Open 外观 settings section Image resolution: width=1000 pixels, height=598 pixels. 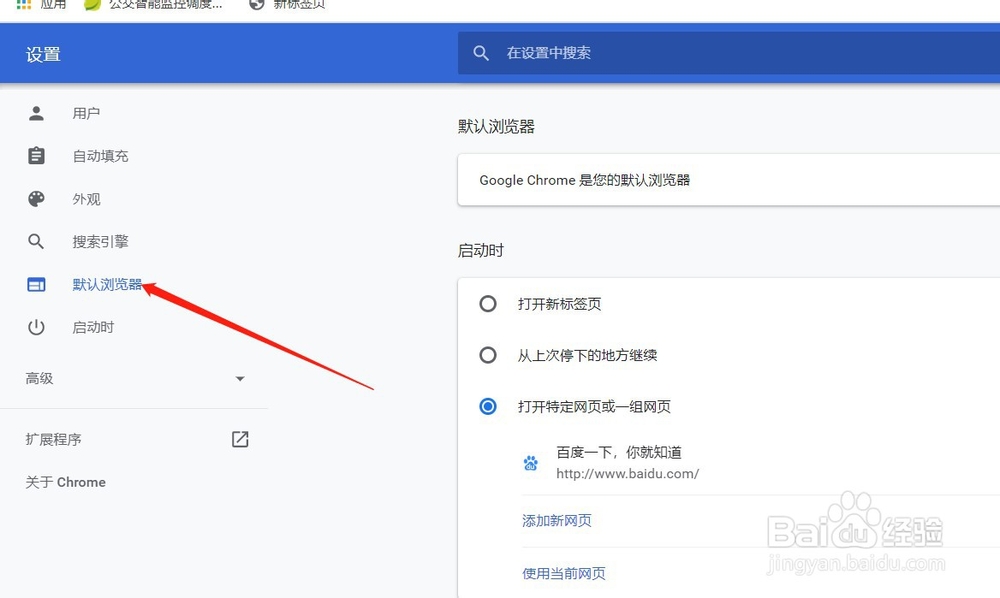pos(86,199)
